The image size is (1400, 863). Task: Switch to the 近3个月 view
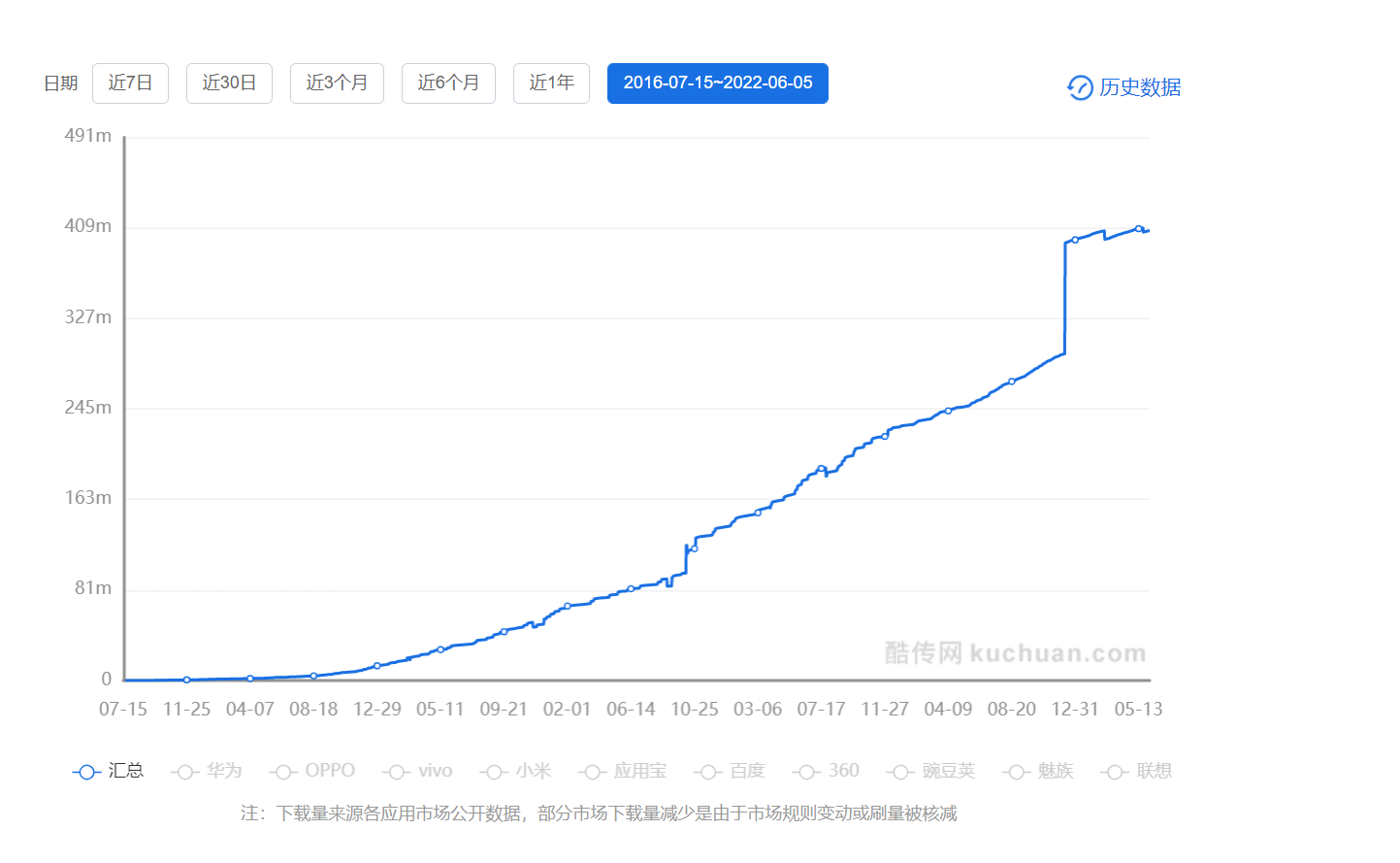(x=337, y=83)
